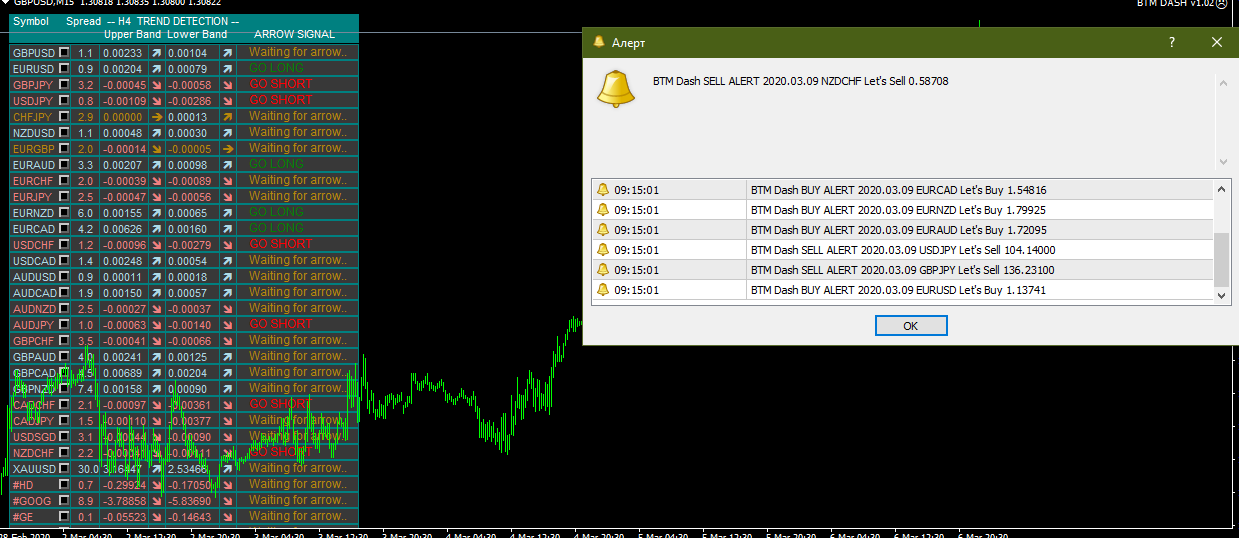The height and width of the screenshot is (538, 1239).
Task: Click alert list scroll-down arrow
Action: [1222, 295]
